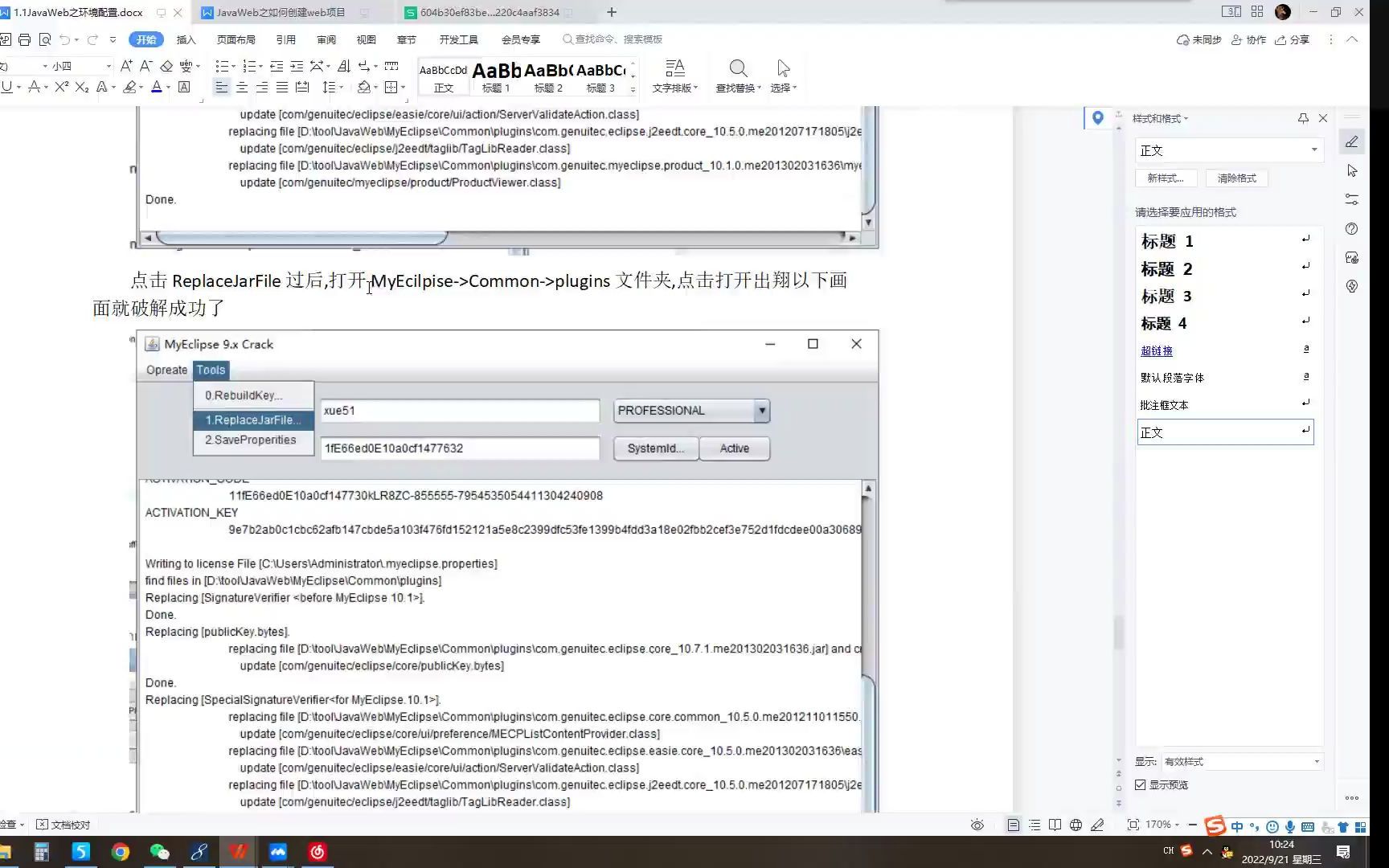1389x868 pixels.
Task: Toggle center text alignment
Action: click(242, 87)
